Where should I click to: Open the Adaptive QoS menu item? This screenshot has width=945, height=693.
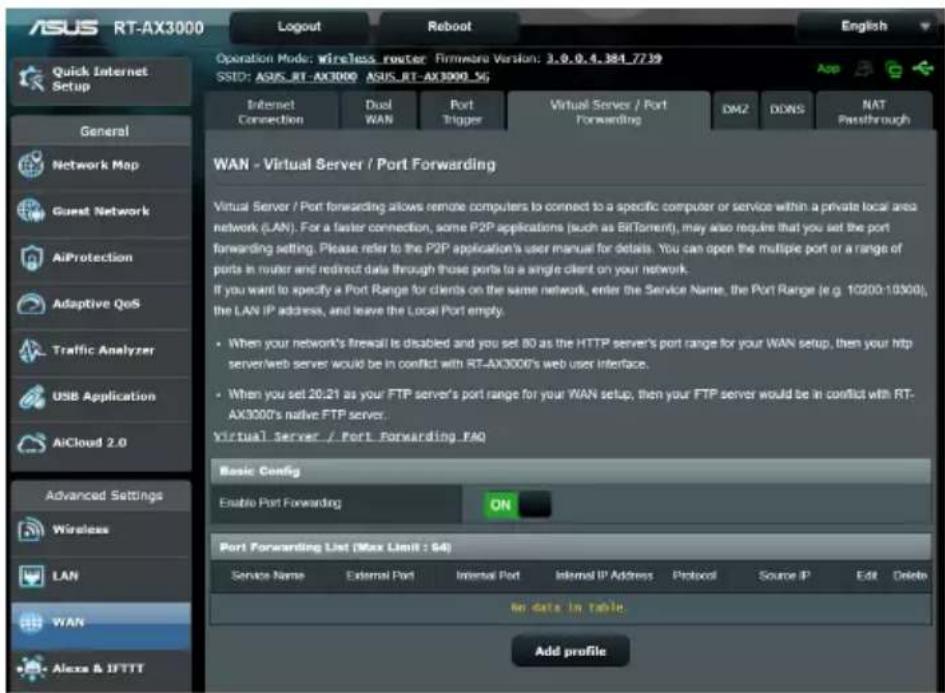point(101,304)
